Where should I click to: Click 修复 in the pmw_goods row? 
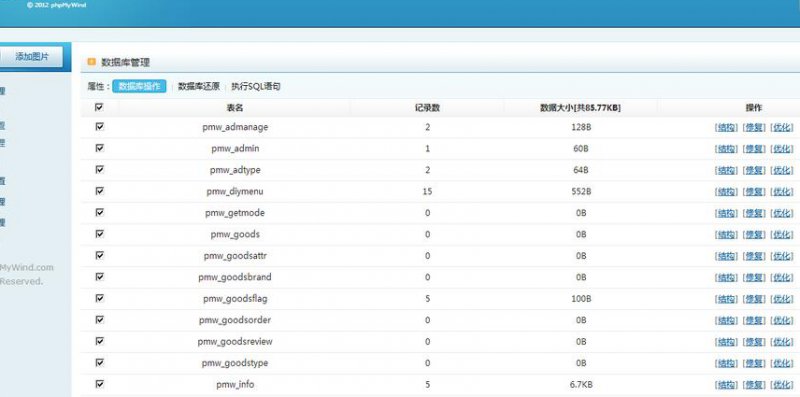point(754,235)
